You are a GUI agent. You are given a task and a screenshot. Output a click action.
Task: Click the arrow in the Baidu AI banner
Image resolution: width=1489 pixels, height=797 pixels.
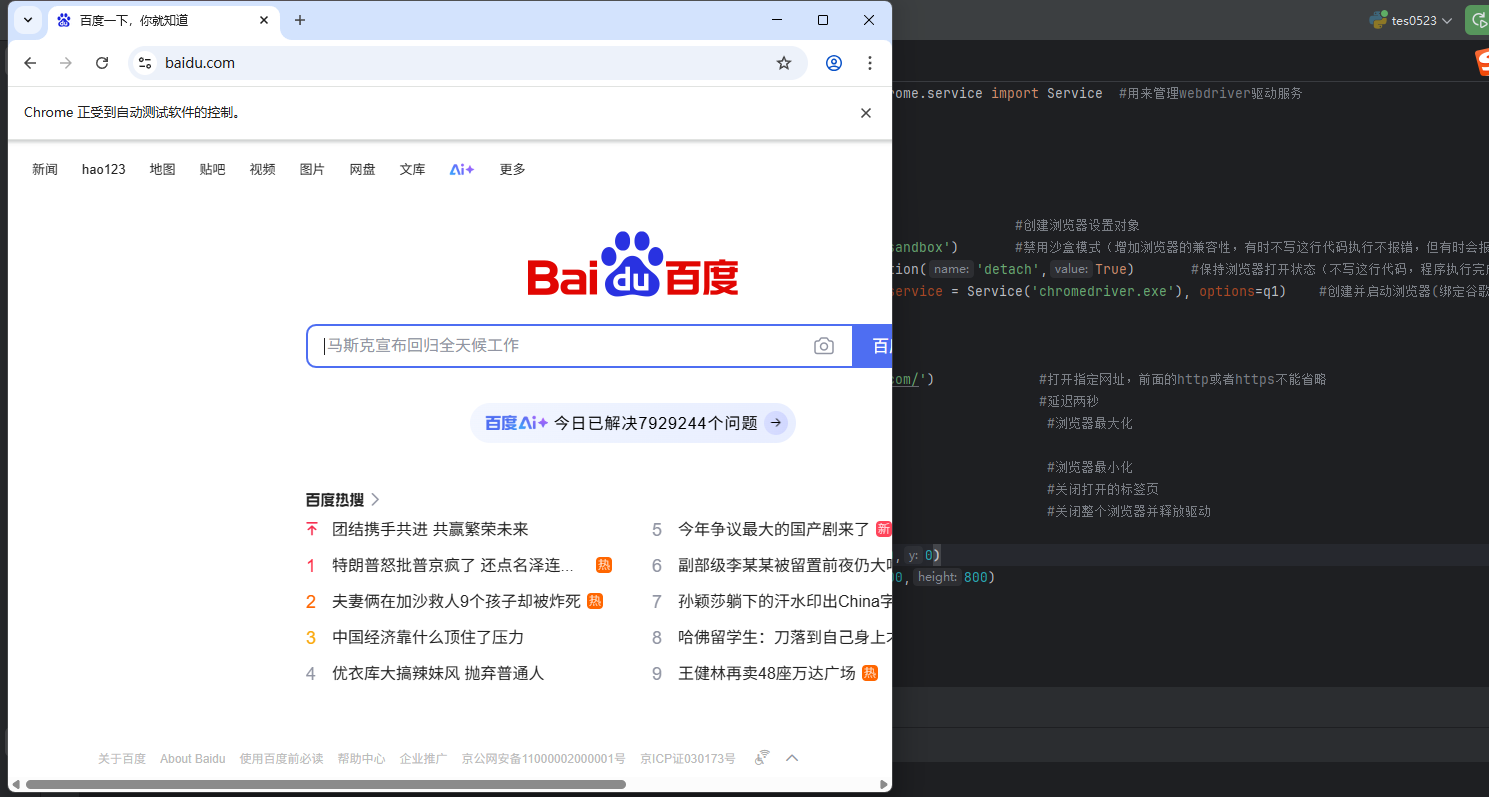pos(776,423)
